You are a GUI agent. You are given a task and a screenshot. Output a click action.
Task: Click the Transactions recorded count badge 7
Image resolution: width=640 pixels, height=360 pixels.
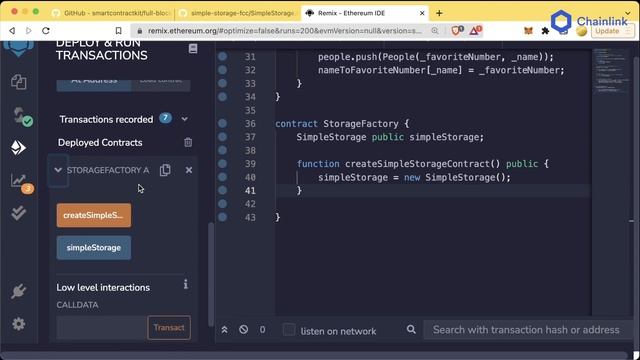165,118
